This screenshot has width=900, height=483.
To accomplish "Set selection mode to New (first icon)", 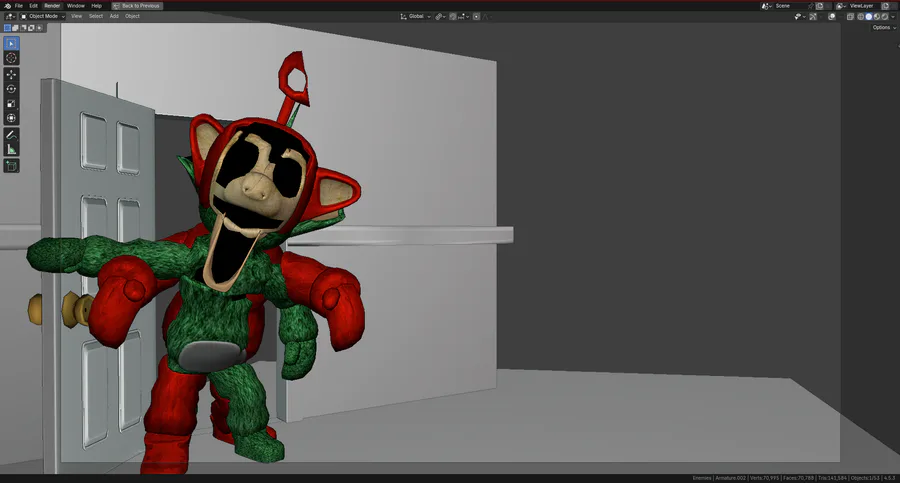I will [7, 28].
